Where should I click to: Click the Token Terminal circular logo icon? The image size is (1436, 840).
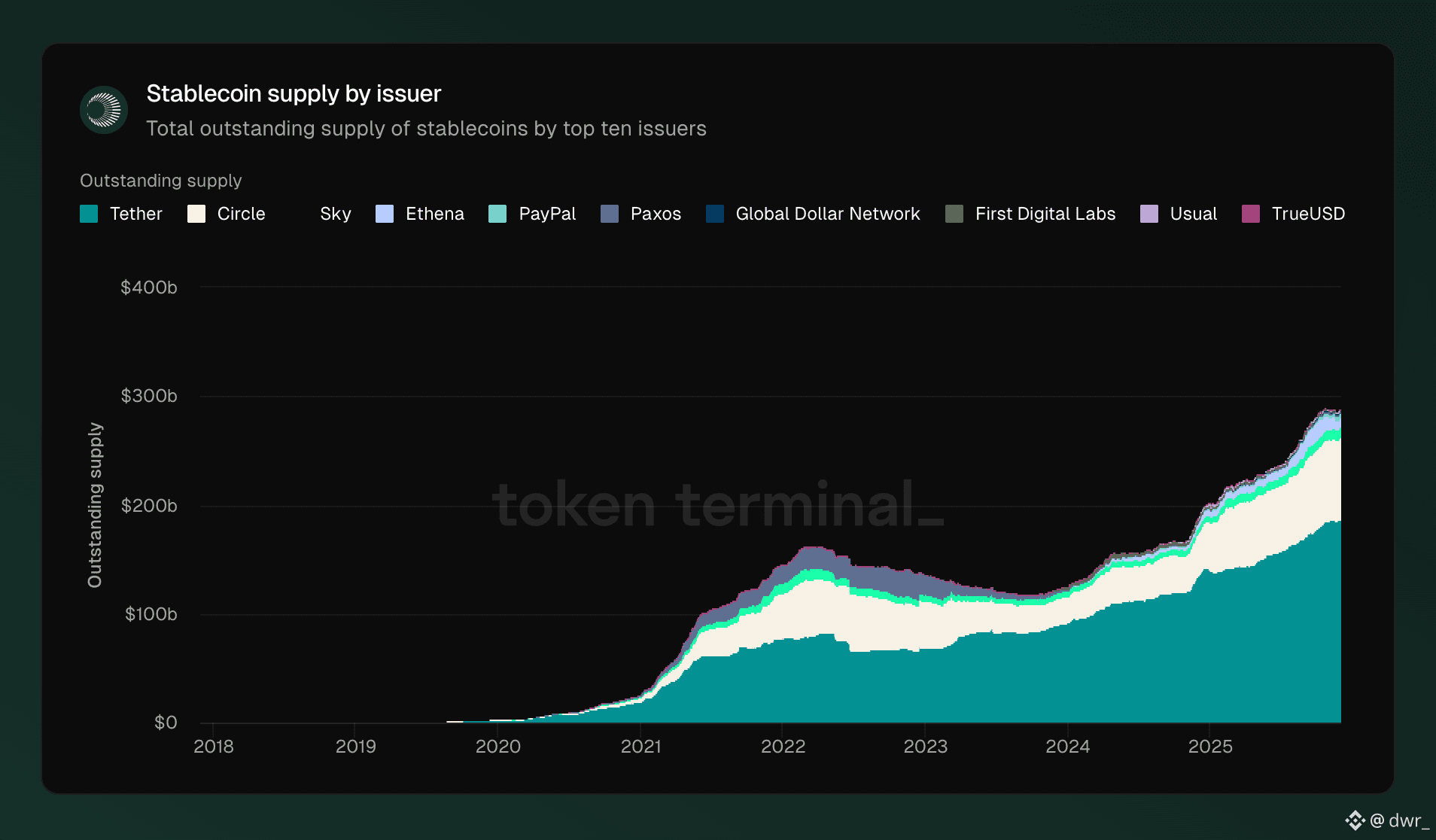point(104,110)
